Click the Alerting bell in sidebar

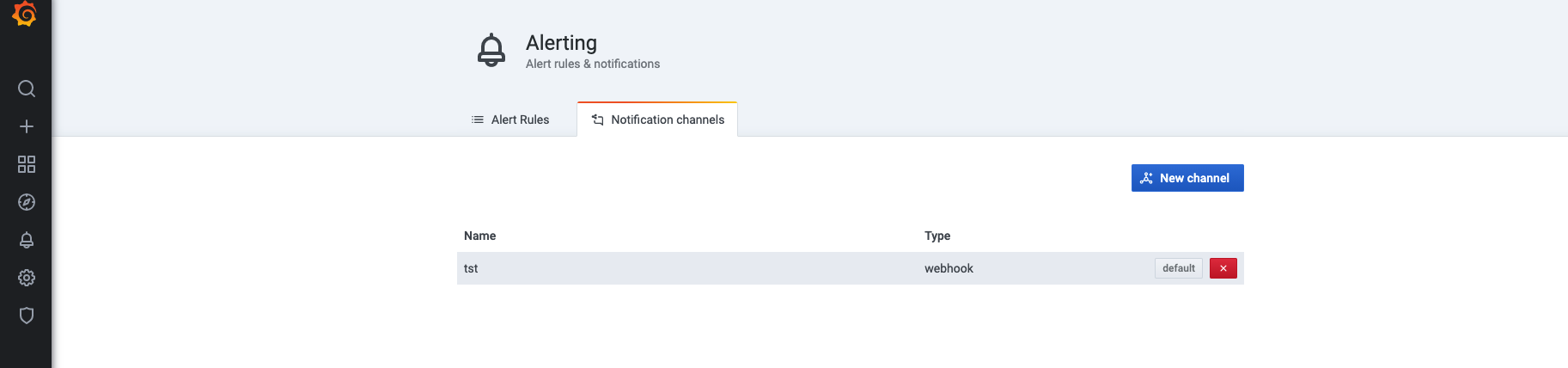tap(27, 240)
